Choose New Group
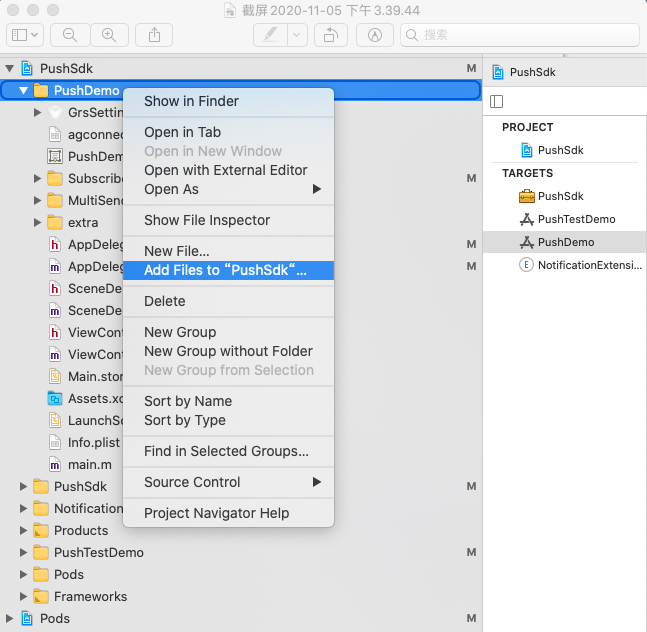Image resolution: width=647 pixels, height=632 pixels. [x=229, y=332]
